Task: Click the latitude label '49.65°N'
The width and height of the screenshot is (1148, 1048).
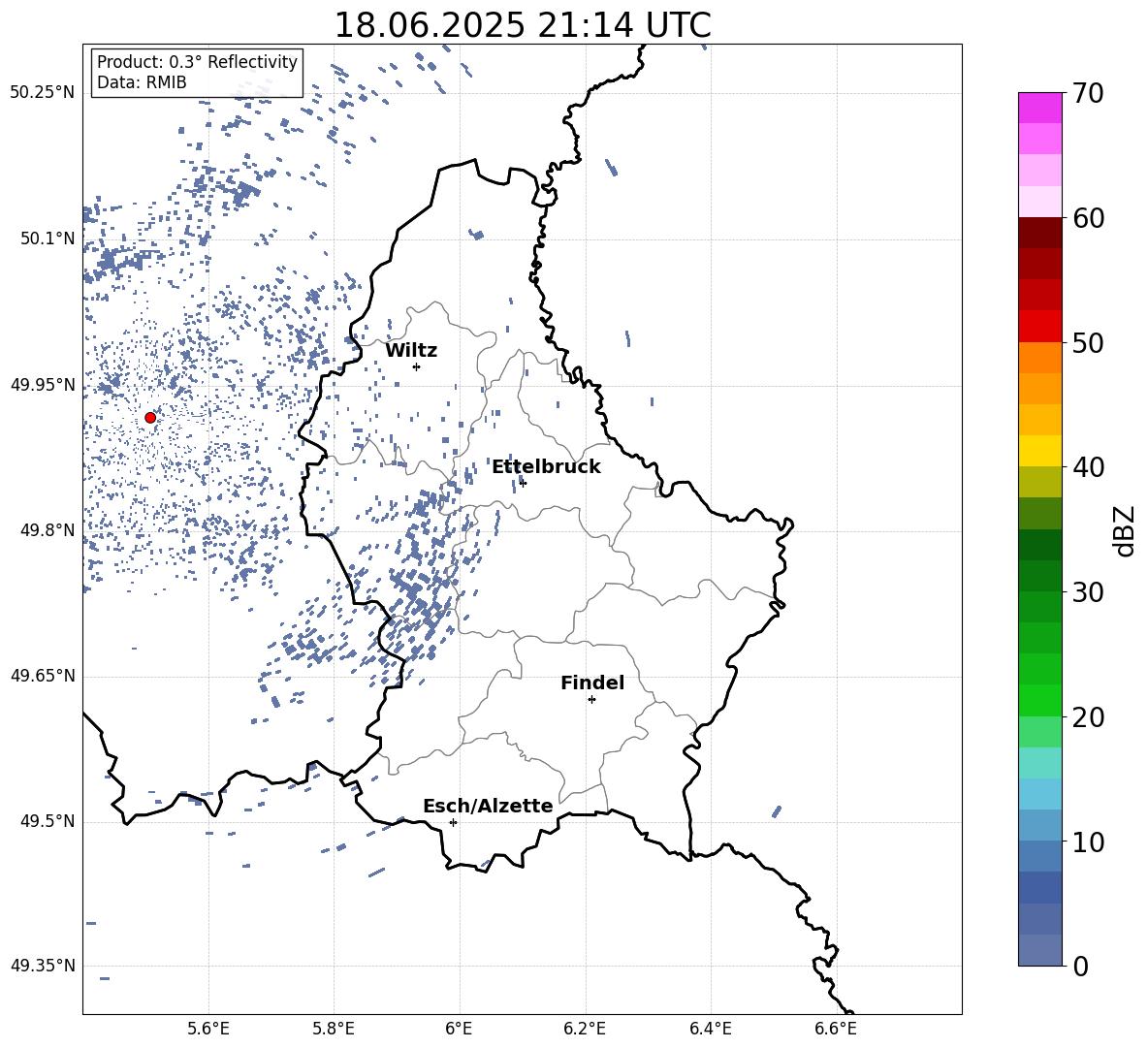Action: (43, 675)
